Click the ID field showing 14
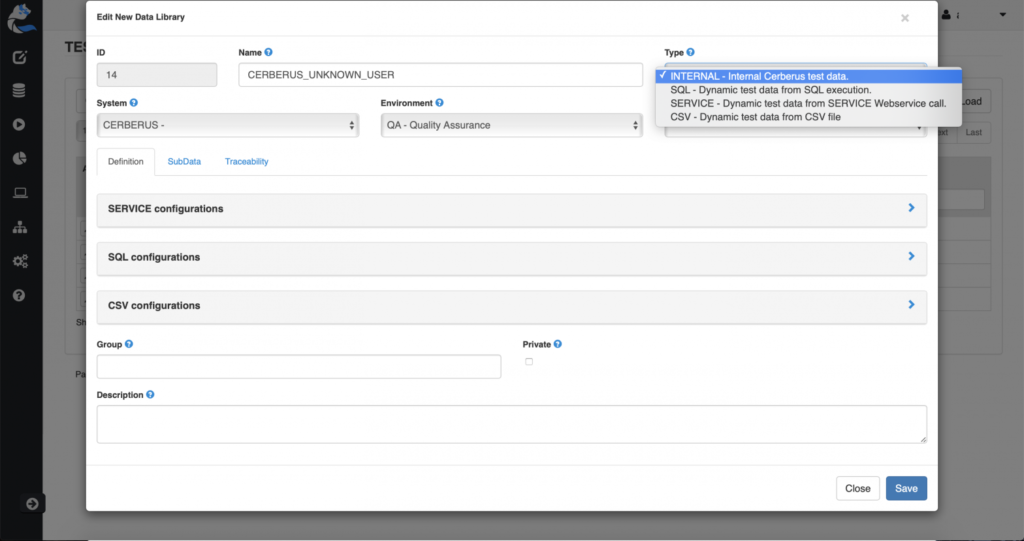 click(x=157, y=74)
